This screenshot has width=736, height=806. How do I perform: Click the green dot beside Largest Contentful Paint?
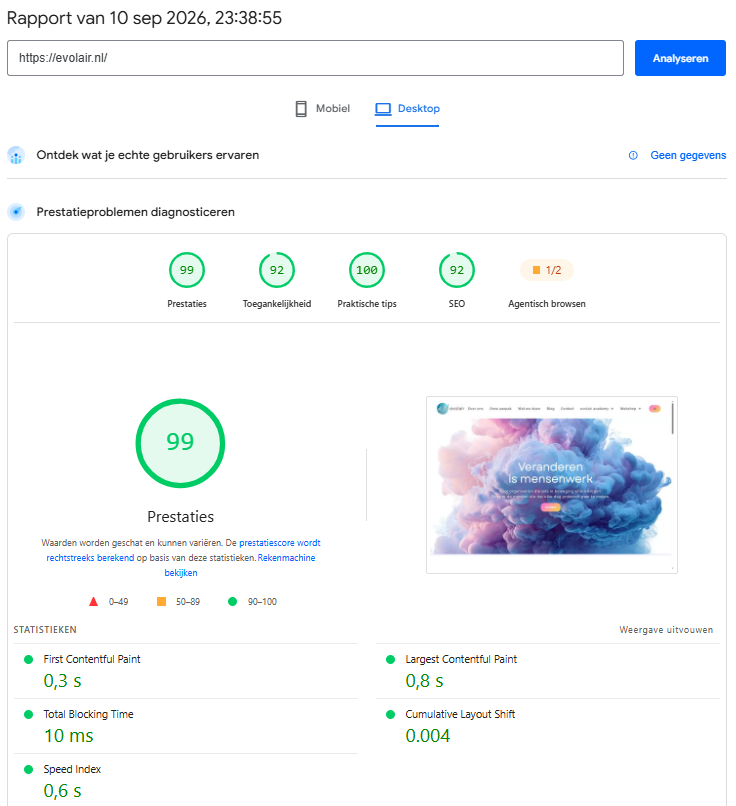(x=391, y=659)
